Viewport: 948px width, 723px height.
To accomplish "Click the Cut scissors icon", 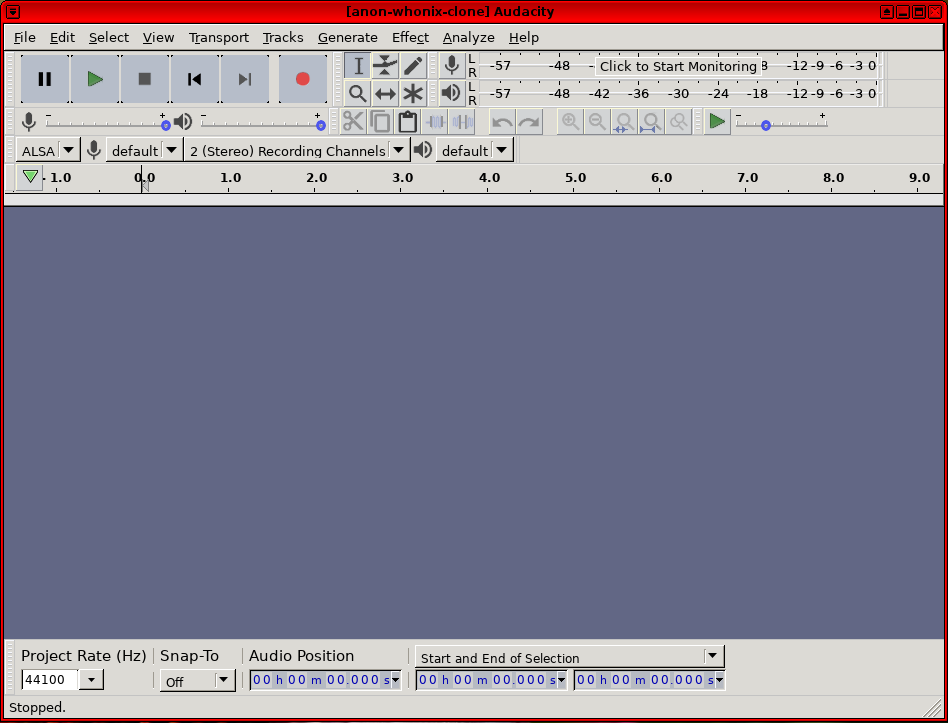I will click(353, 122).
